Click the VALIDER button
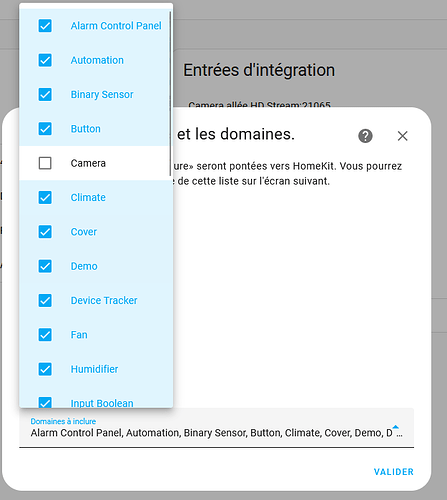This screenshot has width=447, height=500. [x=394, y=472]
